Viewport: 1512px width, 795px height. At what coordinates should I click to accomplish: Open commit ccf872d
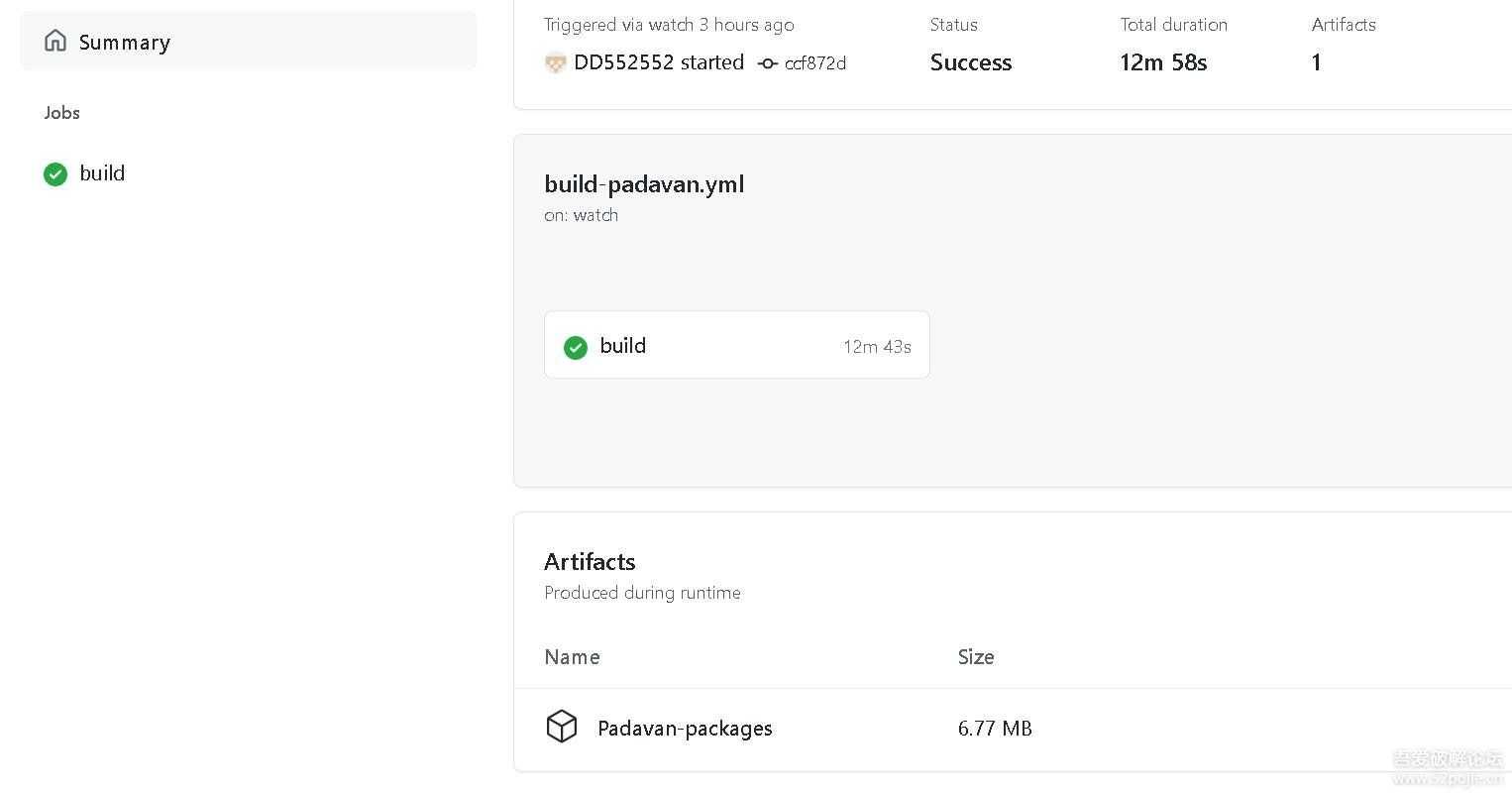coord(814,63)
